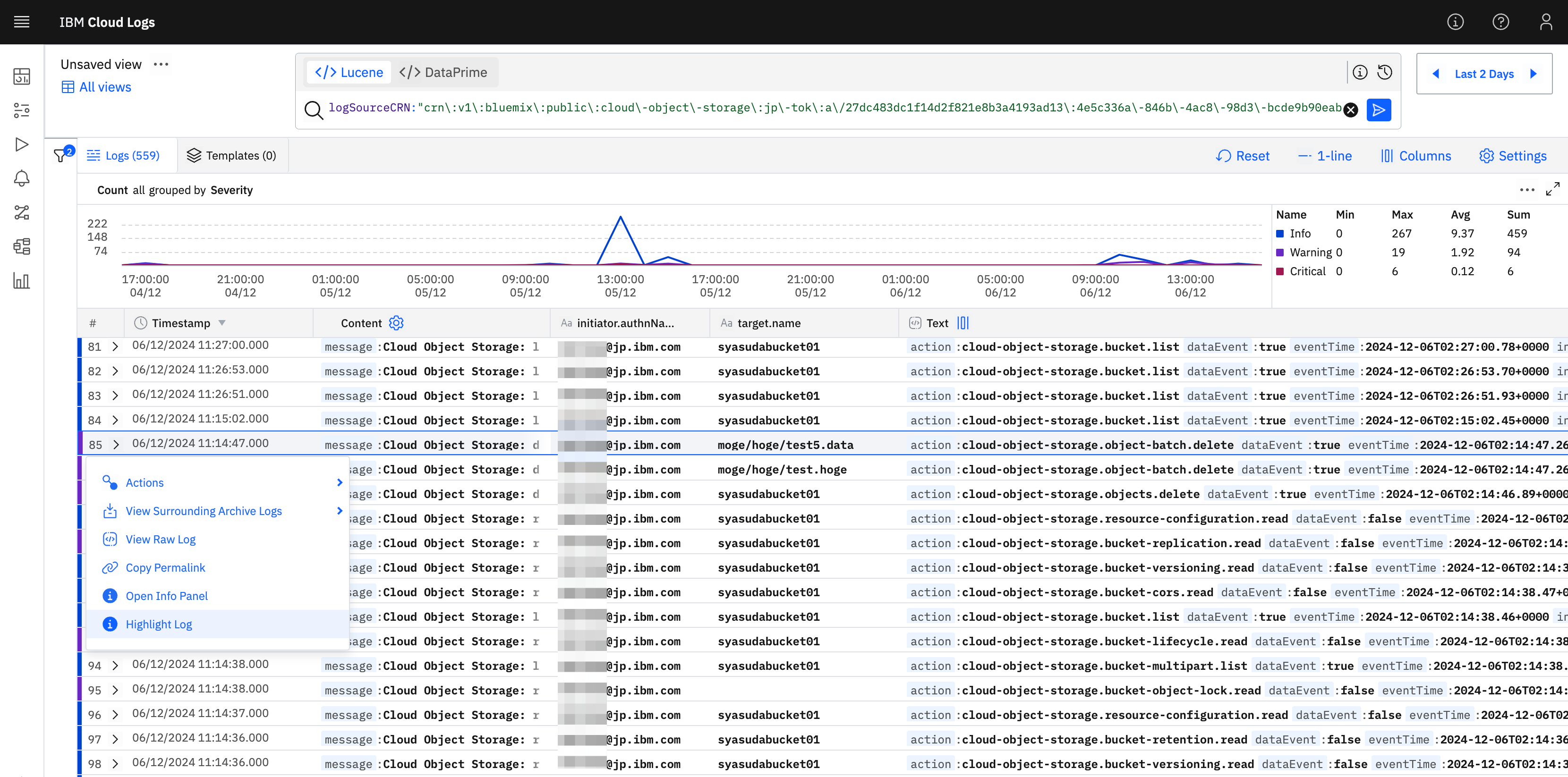This screenshot has height=777, width=1568.
Task: Switch query syntax to DataPrime
Action: pyautogui.click(x=443, y=72)
